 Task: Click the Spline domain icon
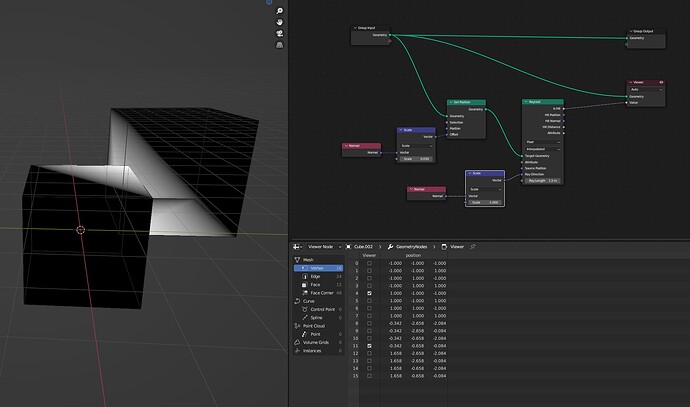point(305,318)
